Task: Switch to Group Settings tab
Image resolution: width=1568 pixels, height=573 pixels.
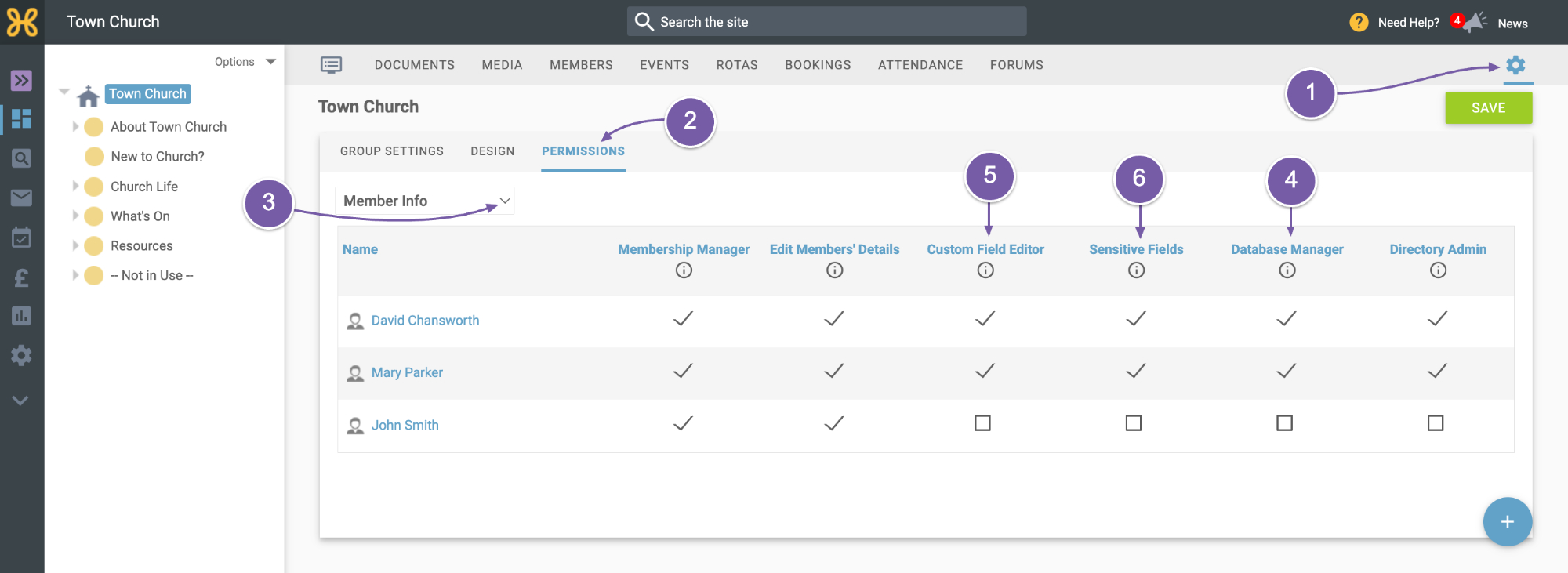Action: tap(392, 151)
